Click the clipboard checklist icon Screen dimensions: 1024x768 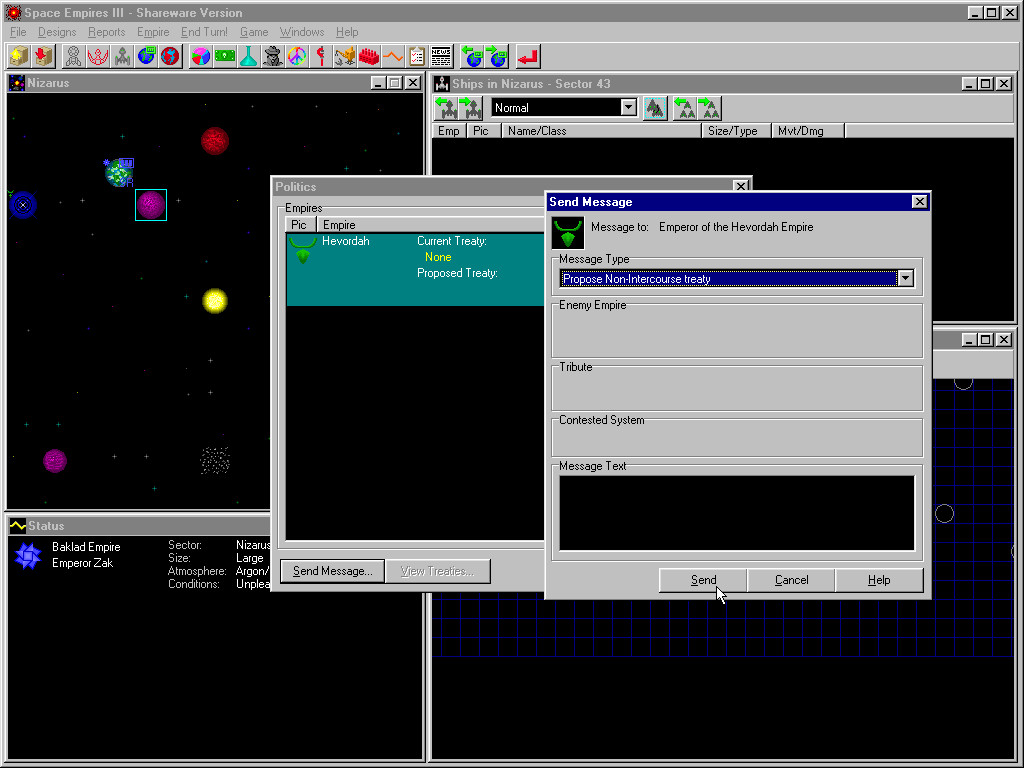pyautogui.click(x=417, y=56)
